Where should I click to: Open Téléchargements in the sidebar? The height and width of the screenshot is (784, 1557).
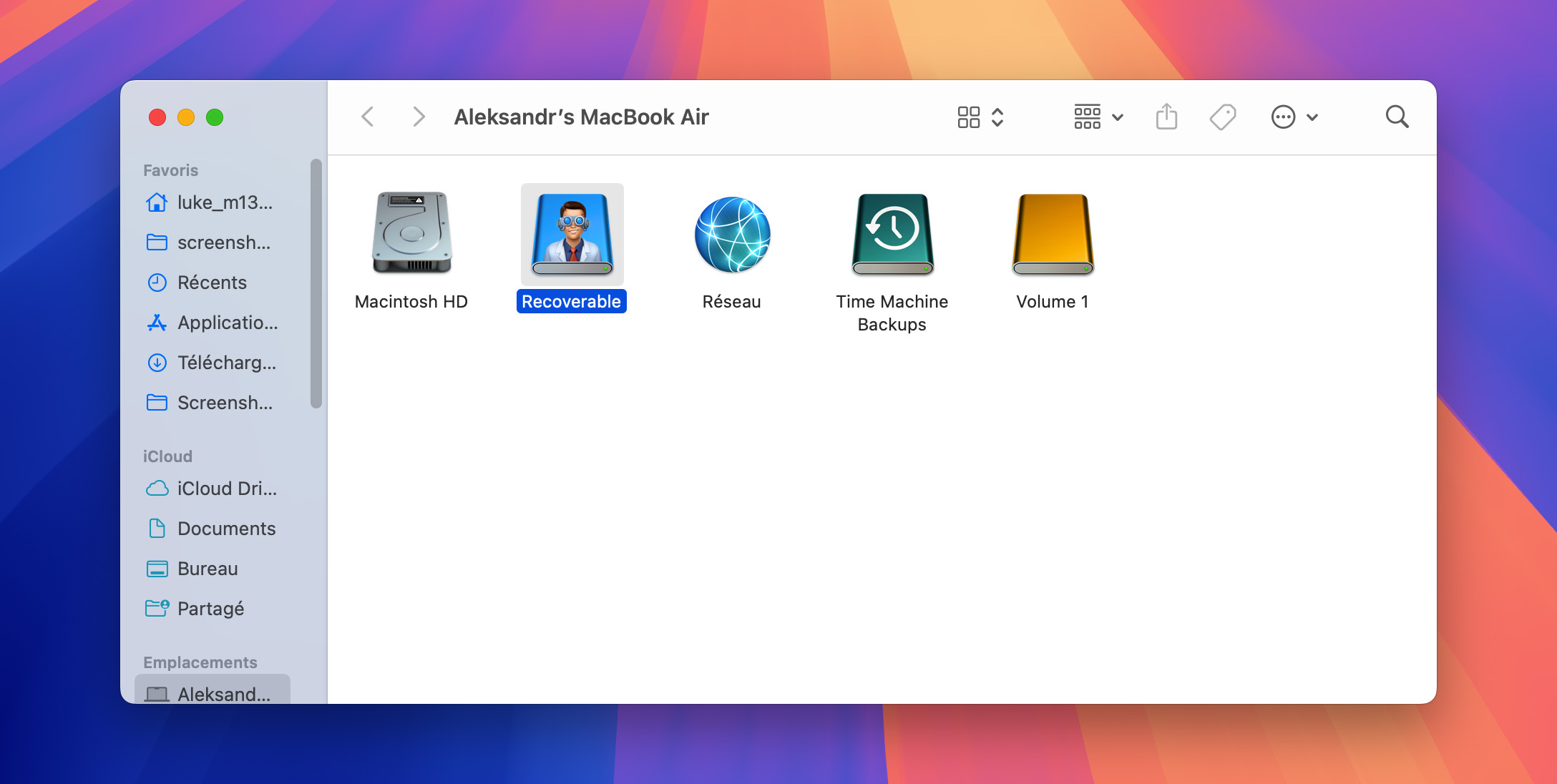213,363
